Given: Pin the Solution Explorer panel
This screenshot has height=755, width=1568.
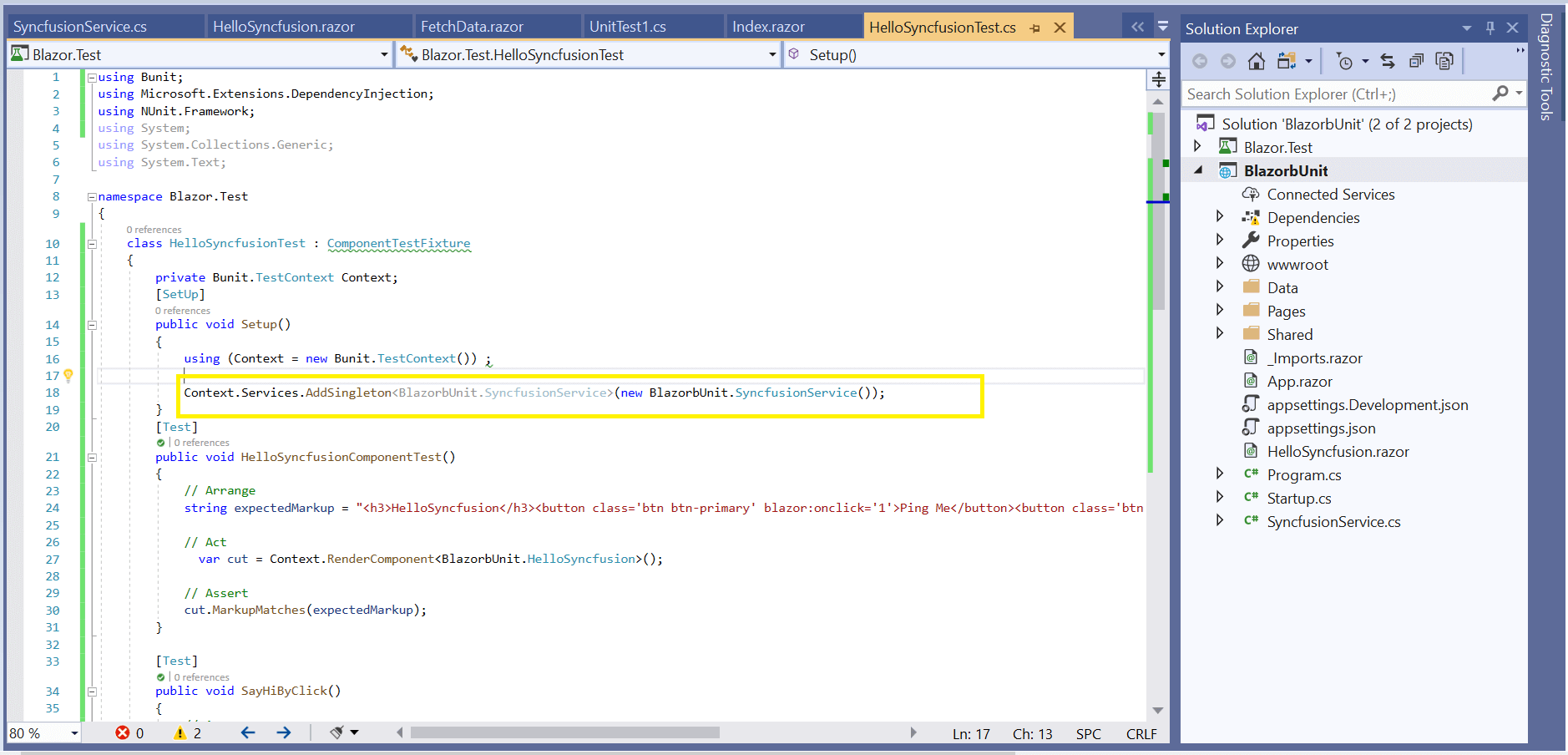Looking at the screenshot, I should [1490, 28].
